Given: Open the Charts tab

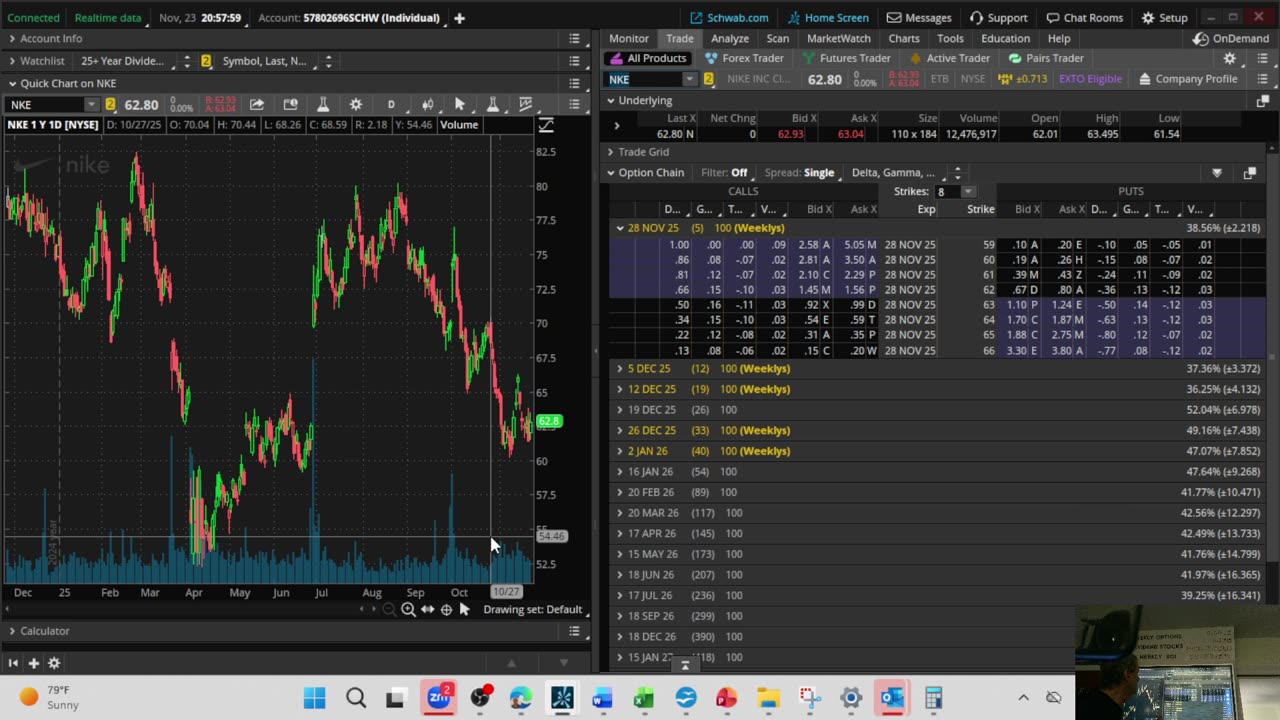Looking at the screenshot, I should [x=904, y=38].
